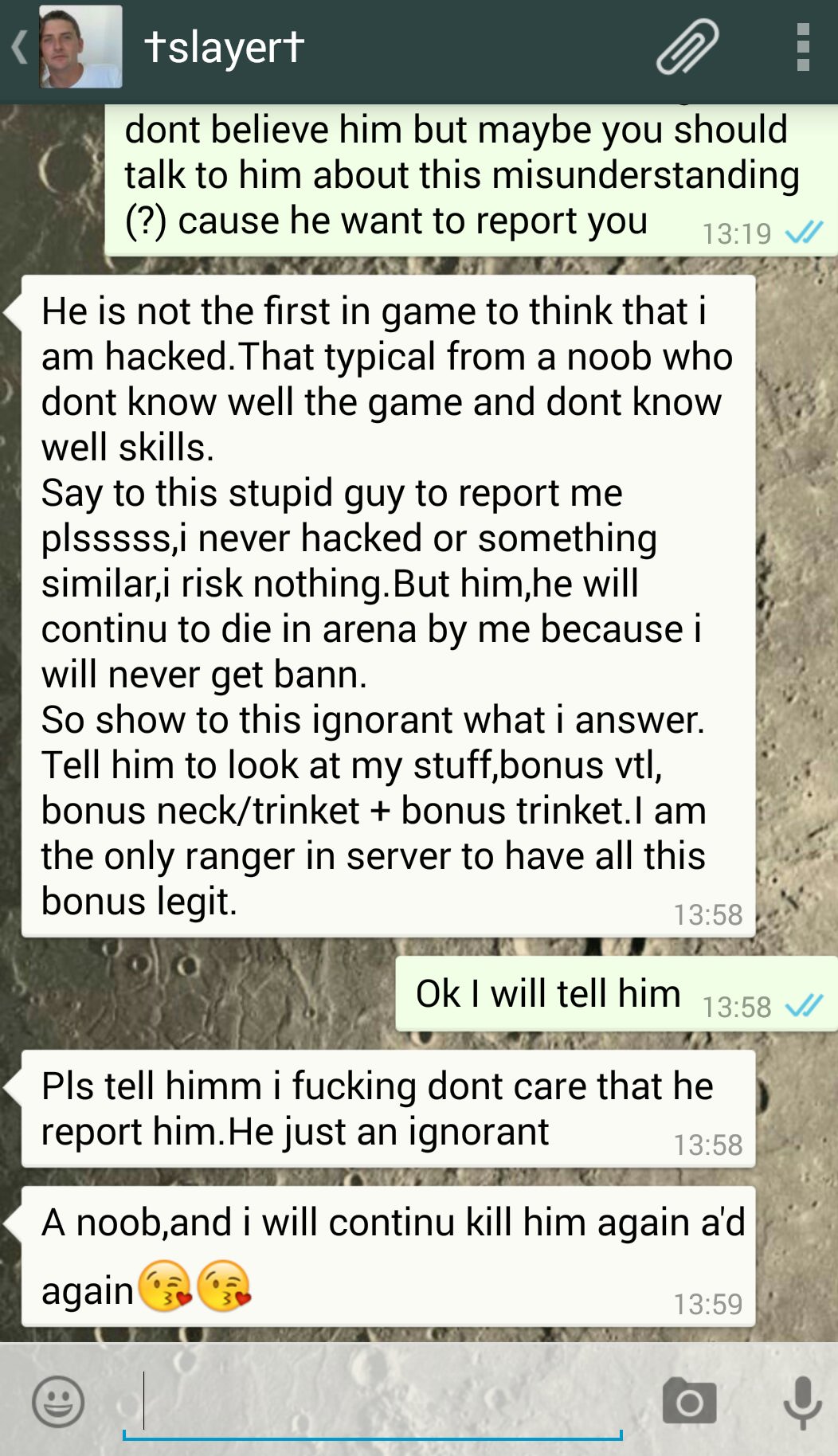This screenshot has height=1456, width=838.
Task: Tap the 13:58 timestamp on long message
Action: (x=707, y=914)
